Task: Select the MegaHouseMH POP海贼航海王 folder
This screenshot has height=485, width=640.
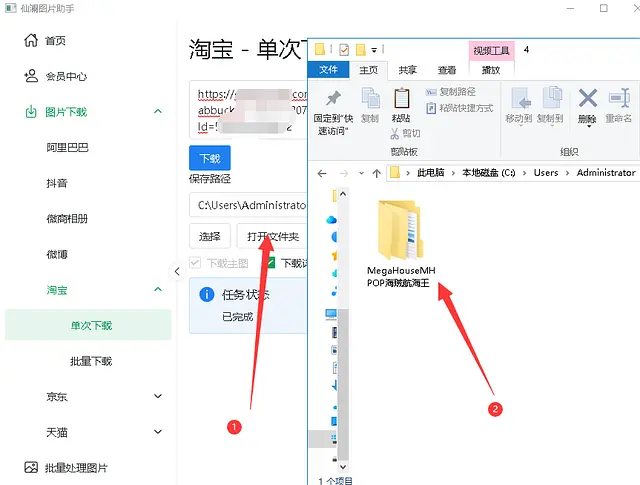Action: 400,244
